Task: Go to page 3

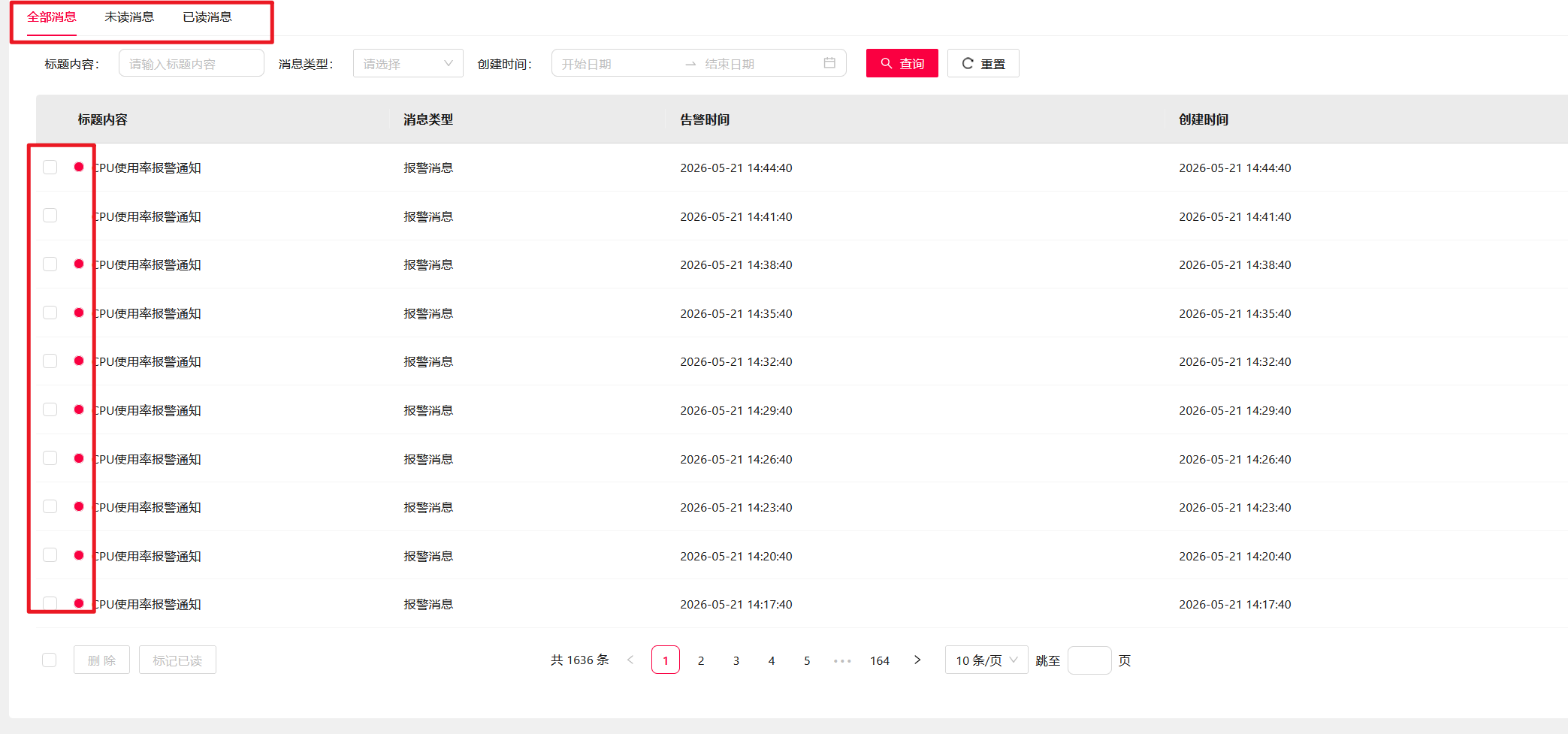Action: [736, 660]
